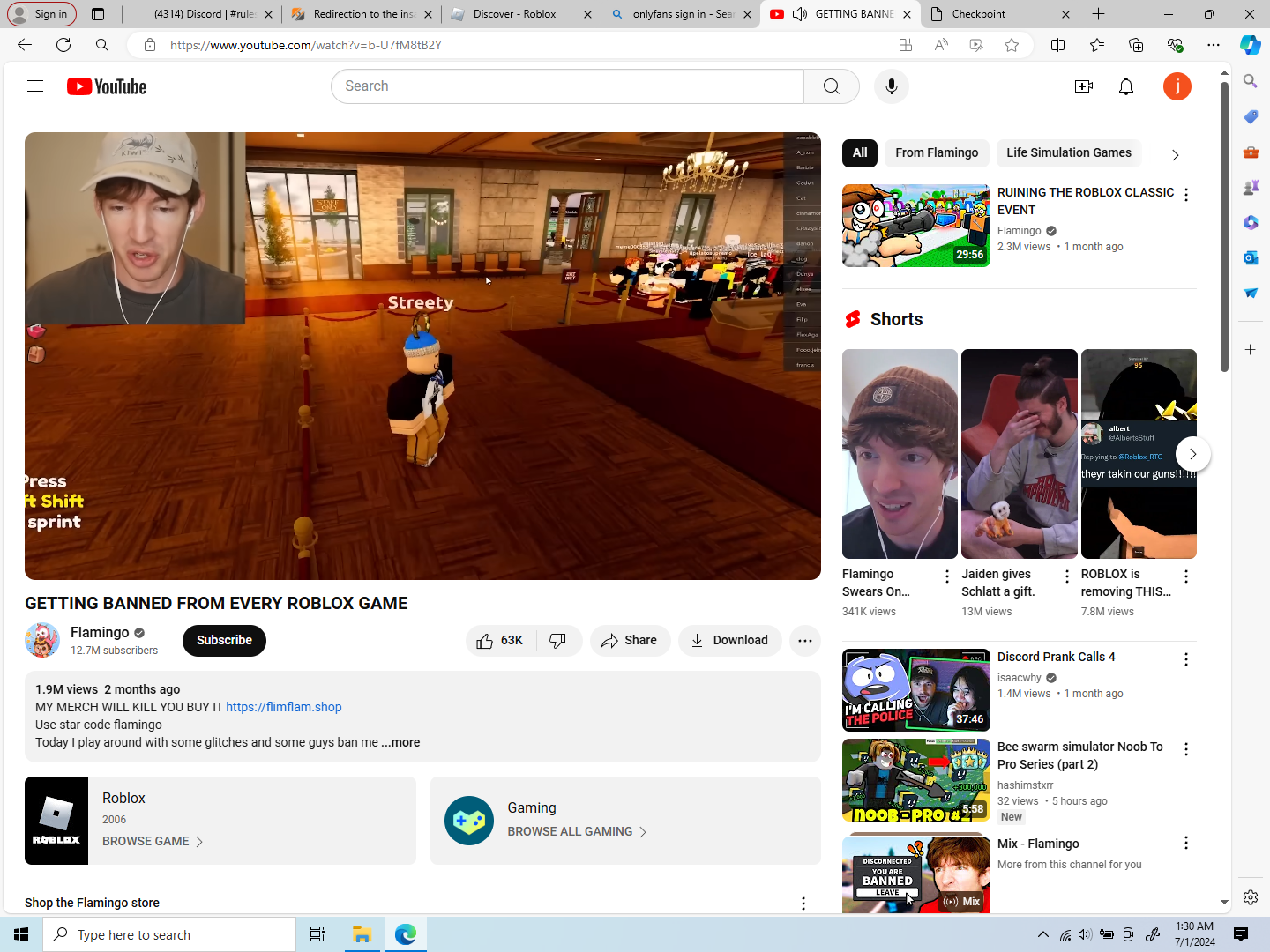Open the flimflam.shop link
The width and height of the screenshot is (1270, 952).
pos(284,707)
